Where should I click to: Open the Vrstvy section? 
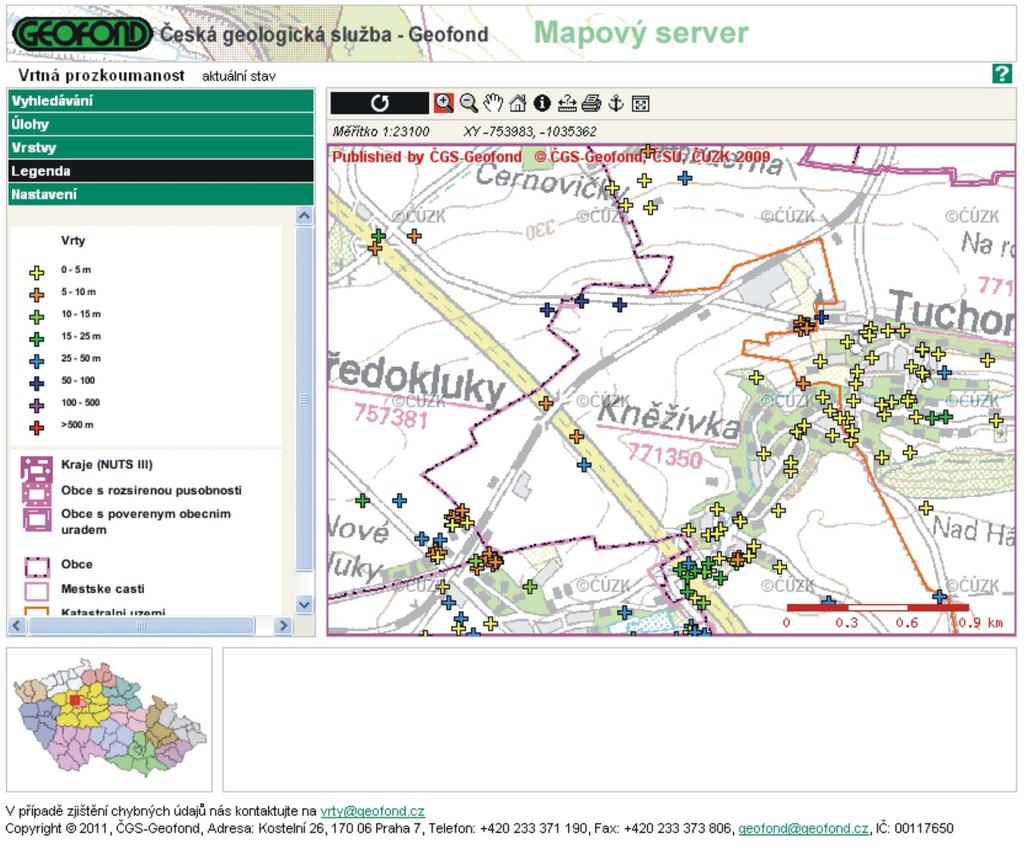(x=161, y=148)
